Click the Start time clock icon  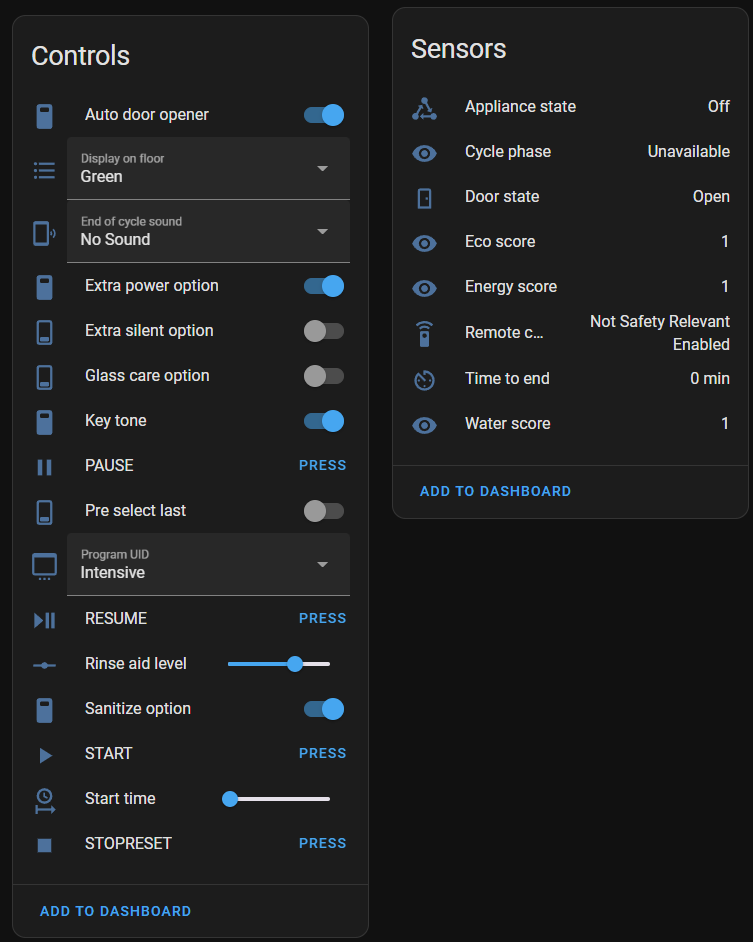click(x=45, y=801)
